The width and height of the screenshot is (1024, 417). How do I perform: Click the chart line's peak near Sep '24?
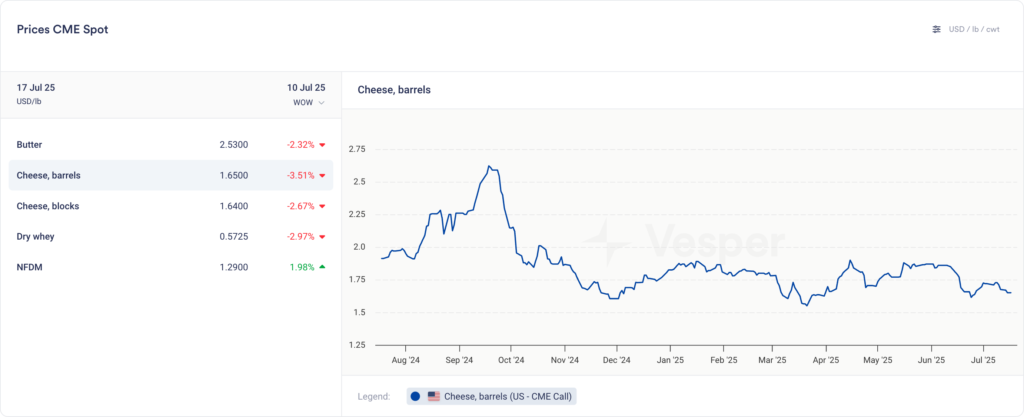[488, 166]
